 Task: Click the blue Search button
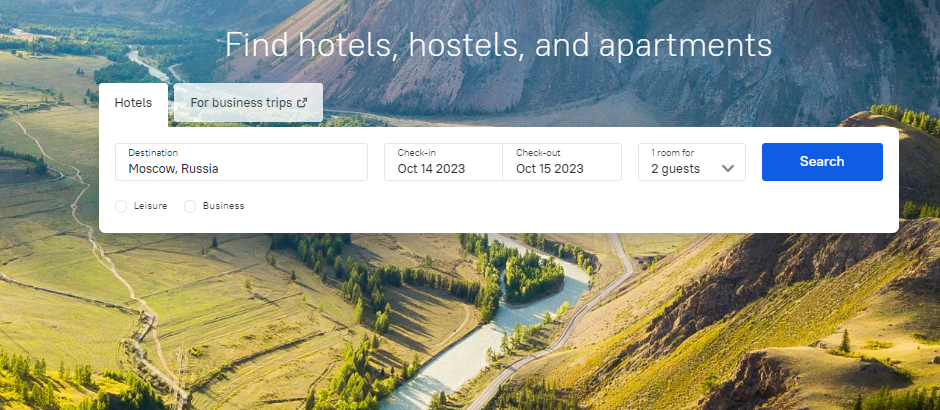pos(822,162)
